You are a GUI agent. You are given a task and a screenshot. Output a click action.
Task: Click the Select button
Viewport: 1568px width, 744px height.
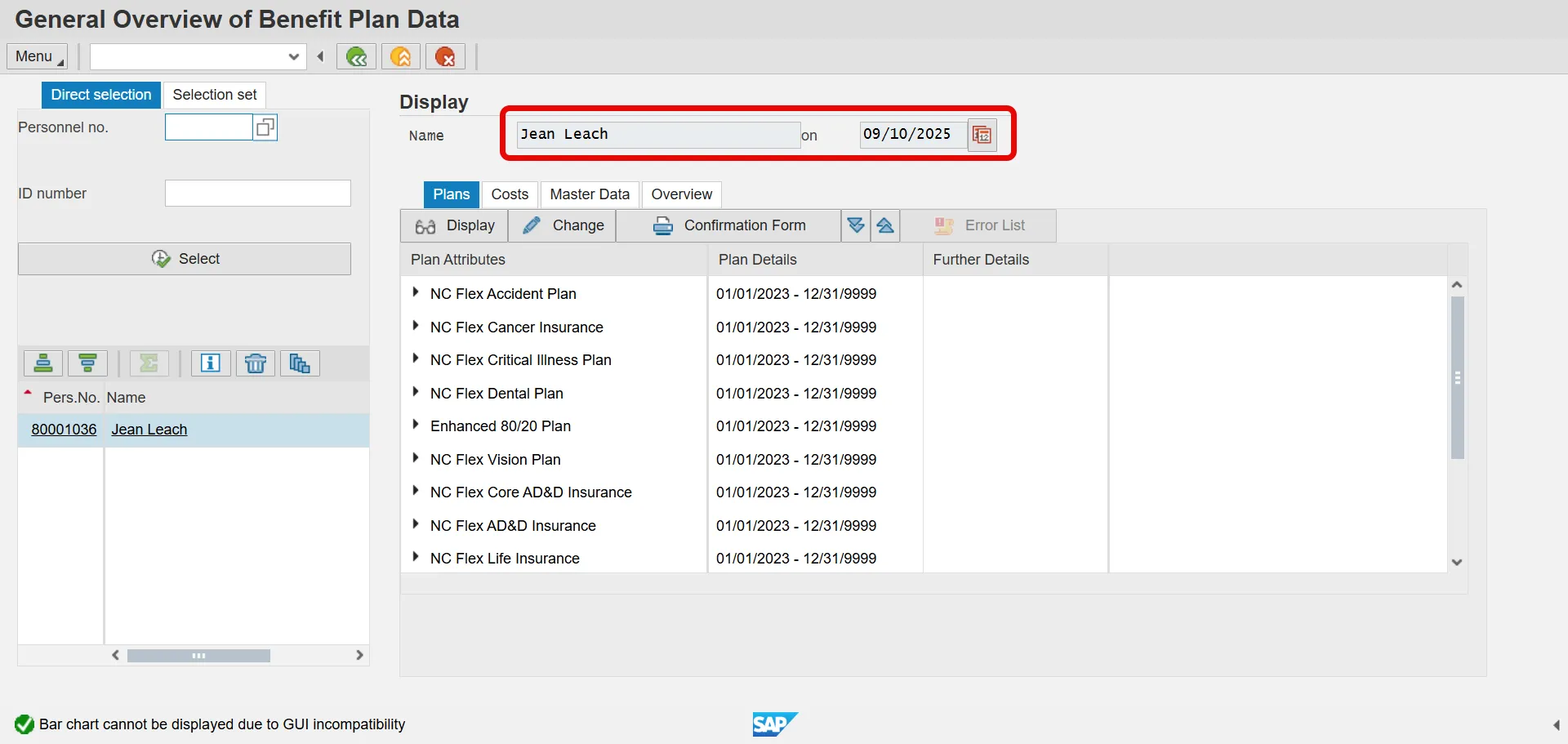(x=185, y=259)
